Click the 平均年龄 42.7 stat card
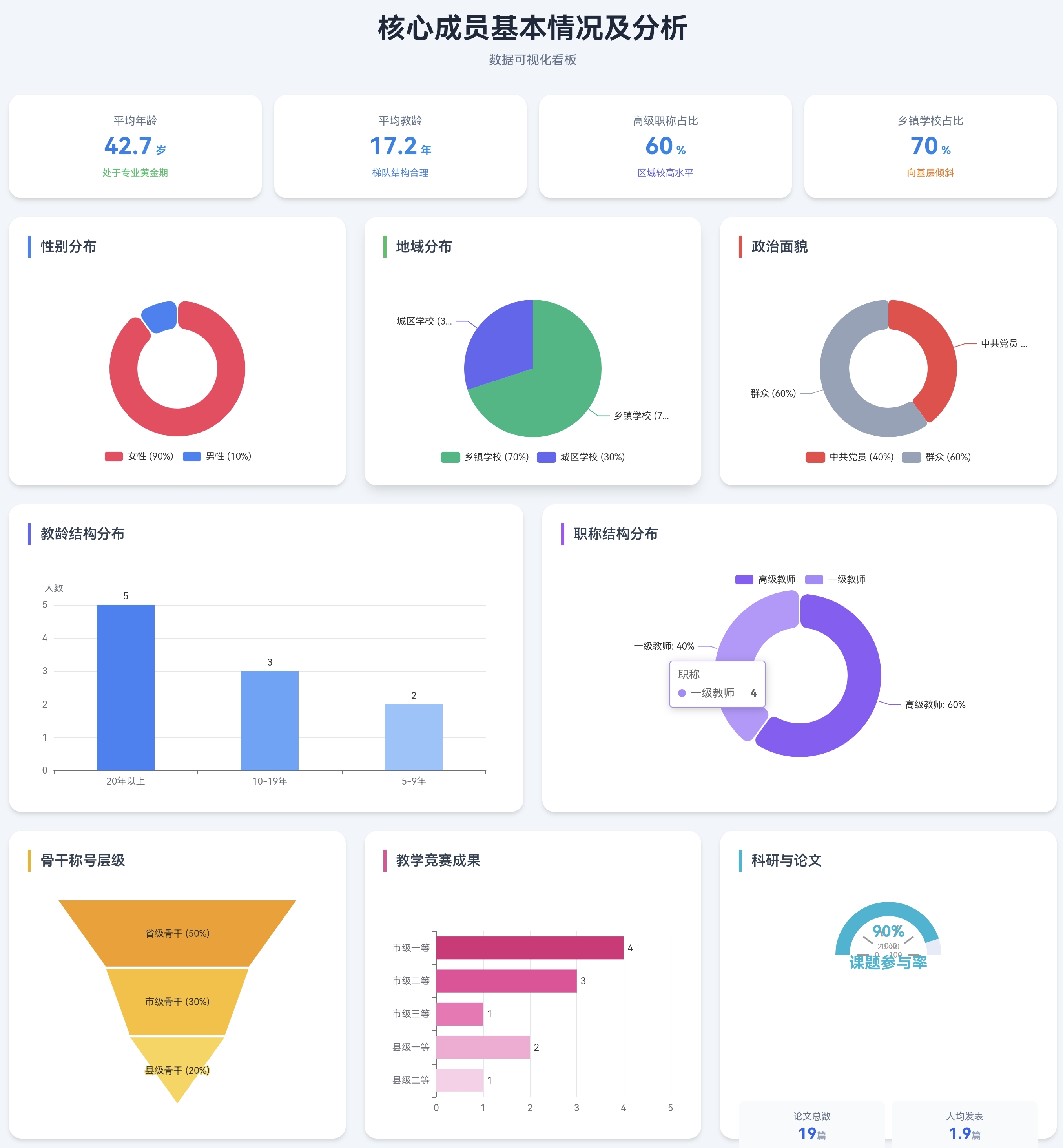 (x=135, y=147)
